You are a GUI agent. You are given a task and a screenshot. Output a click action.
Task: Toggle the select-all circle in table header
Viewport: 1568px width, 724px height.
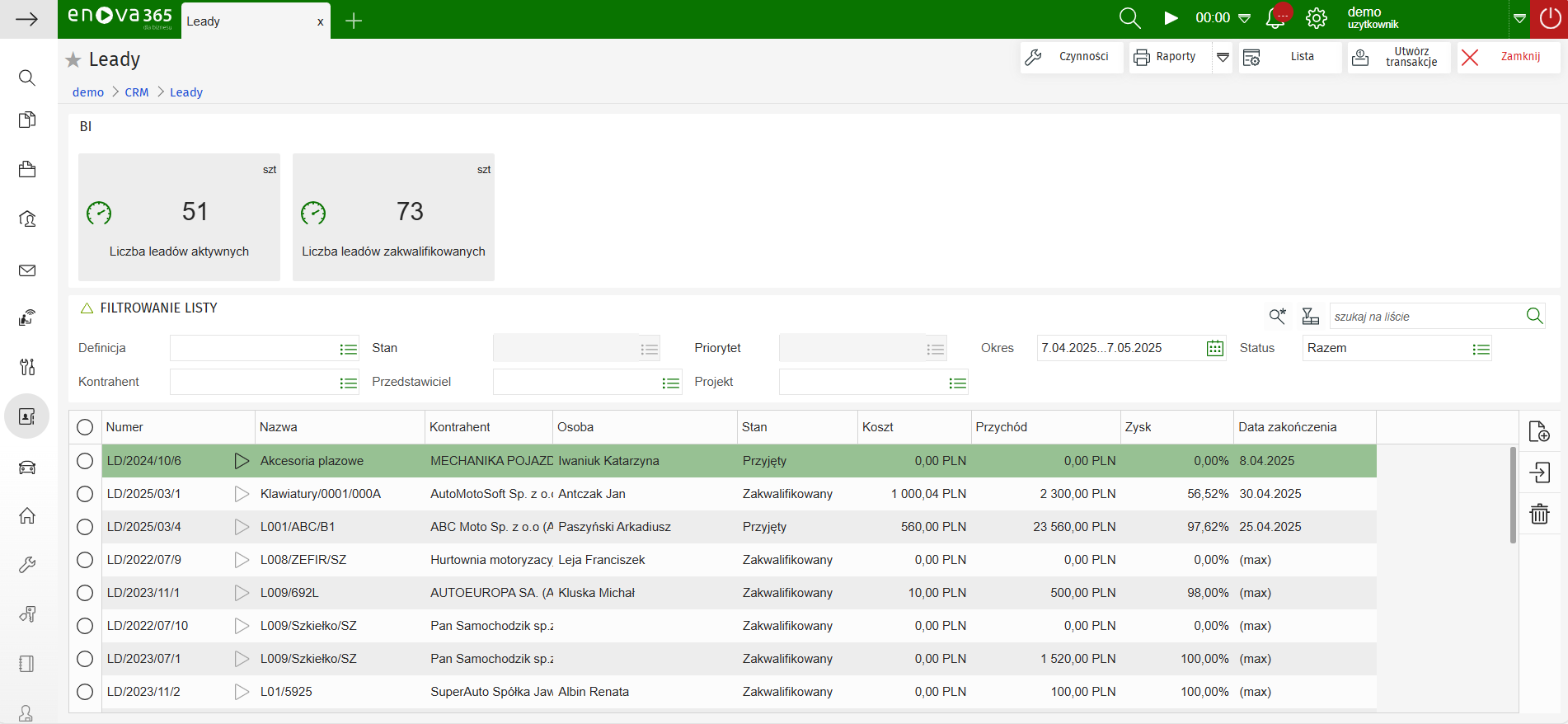[x=85, y=427]
